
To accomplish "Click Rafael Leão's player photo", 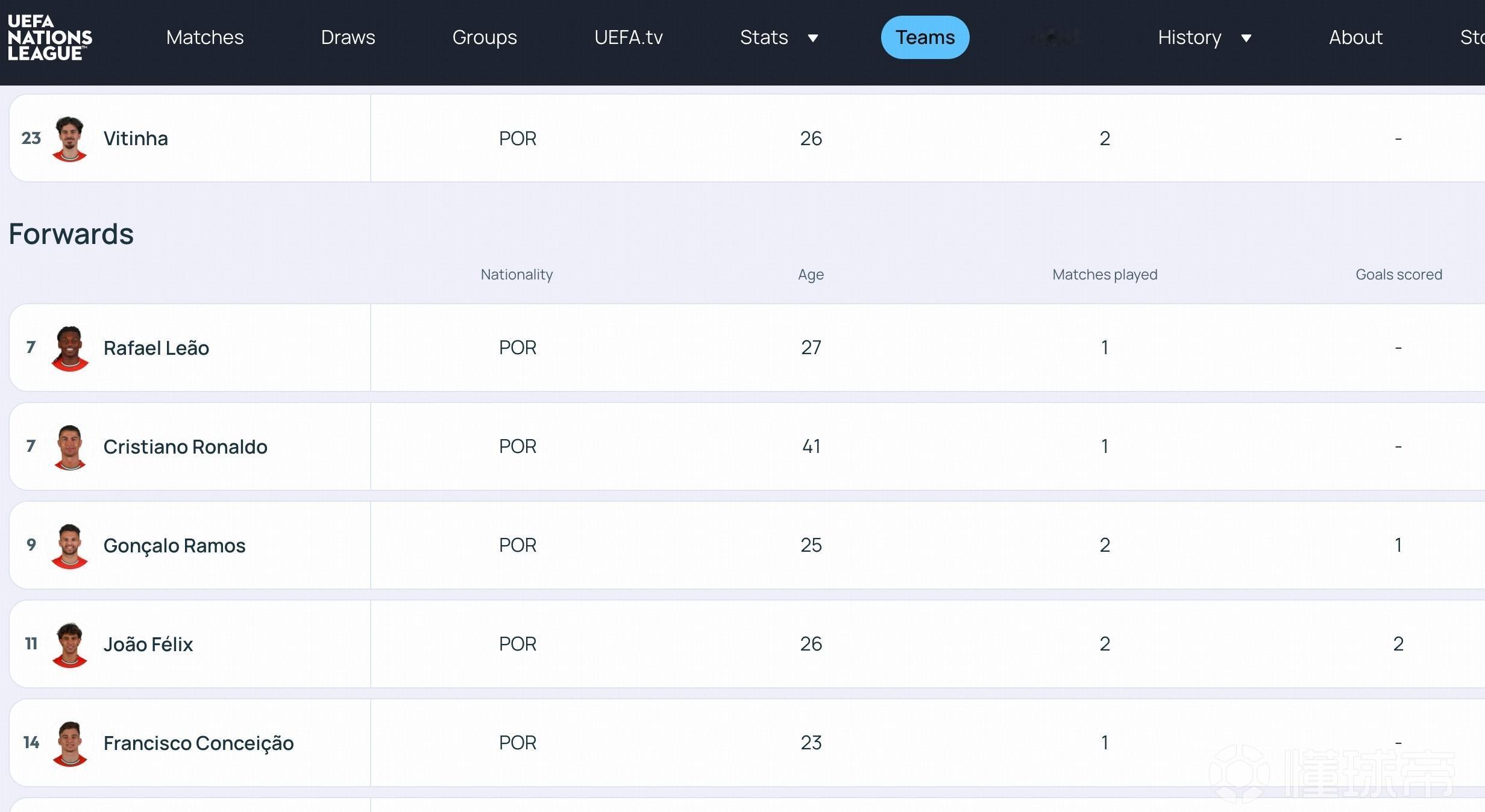I will coord(70,348).
